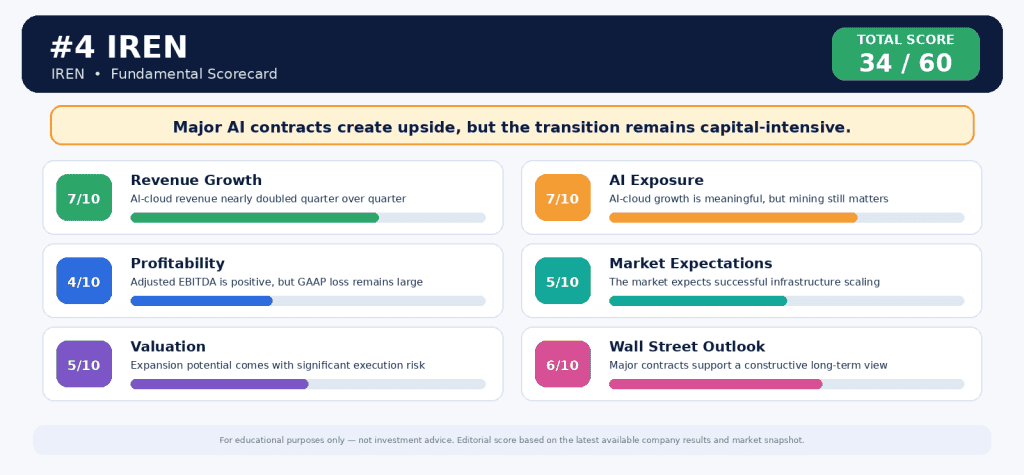Select the yellow Major AI contracts summary banner
The image size is (1024, 475).
[x=512, y=125]
